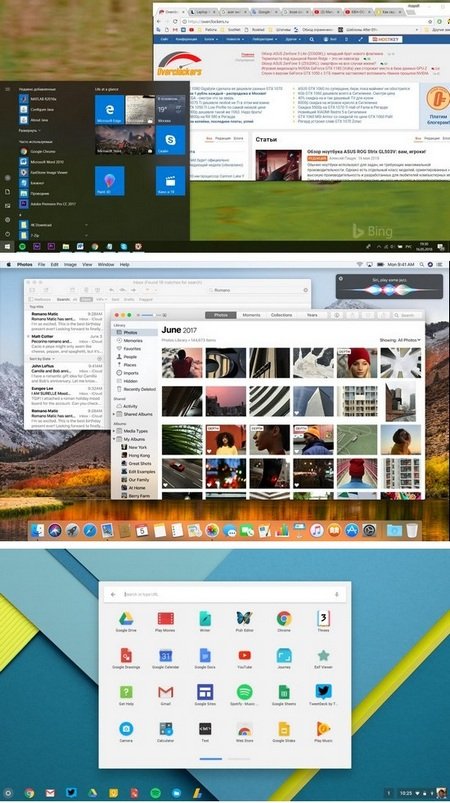450x803 pixels.
Task: Launch Play Movies app in launcher
Action: [165, 622]
